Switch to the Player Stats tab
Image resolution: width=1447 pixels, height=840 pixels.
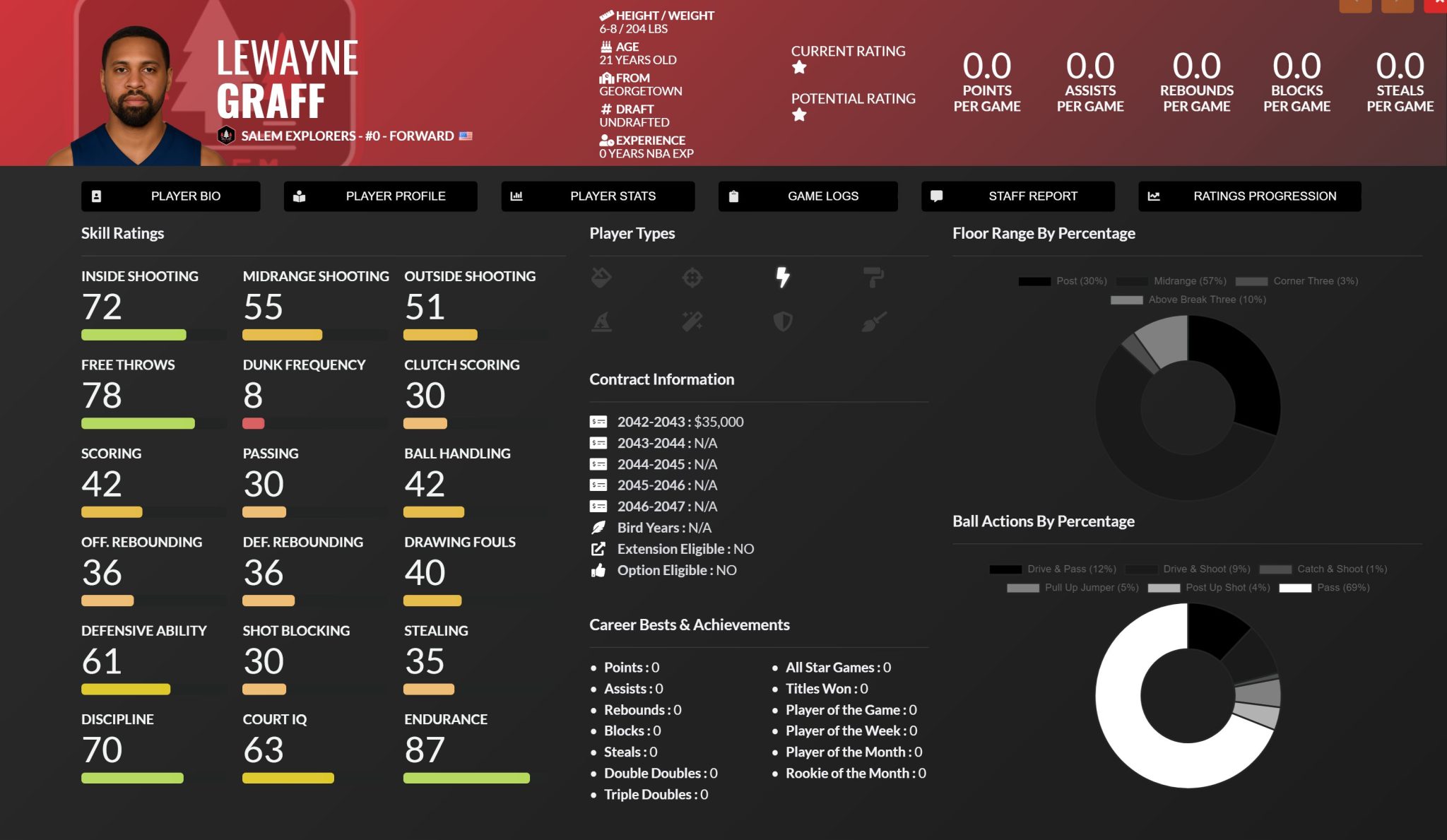click(598, 196)
